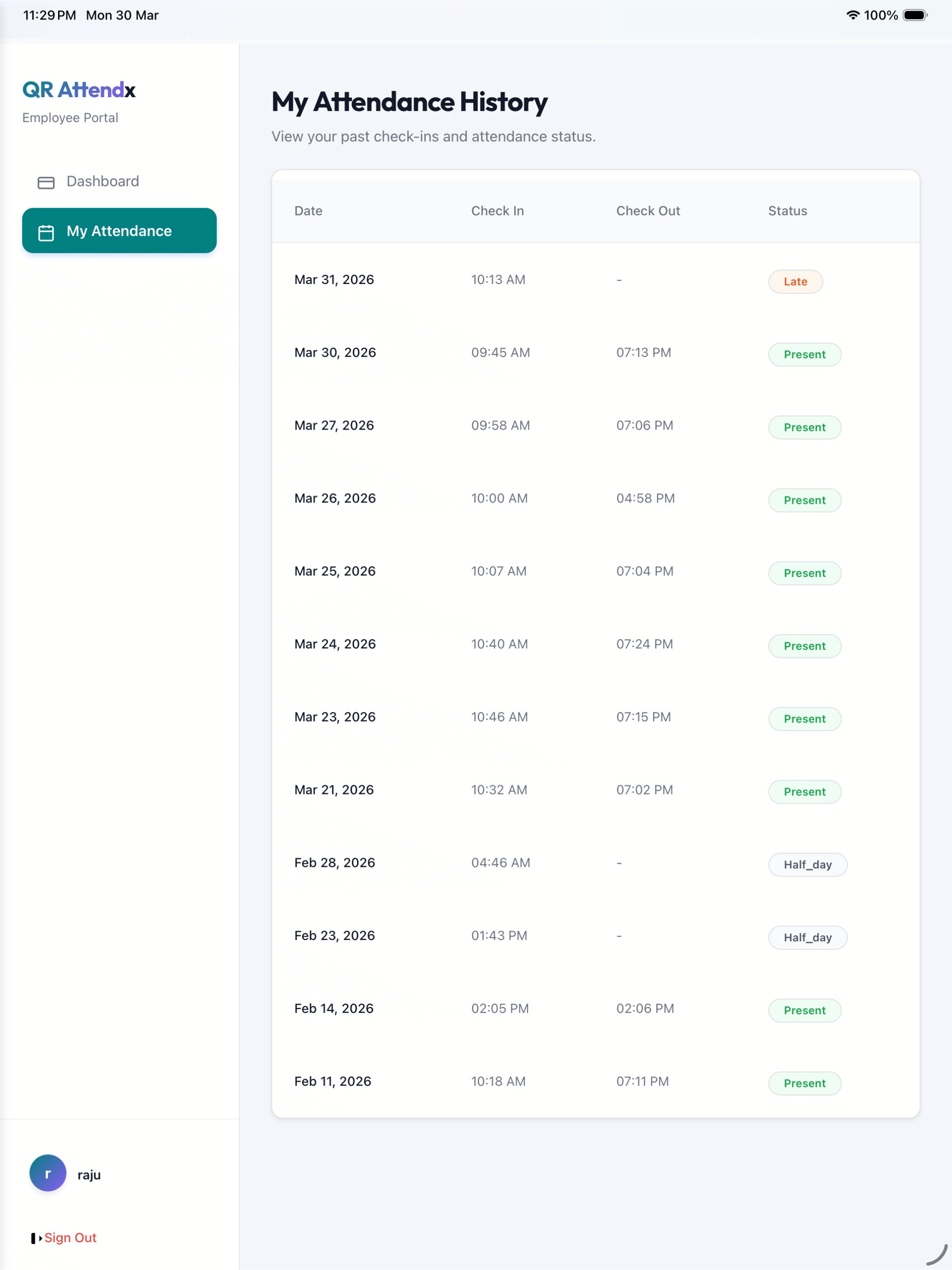
Task: Click the Sign Out door icon
Action: pos(36,1238)
